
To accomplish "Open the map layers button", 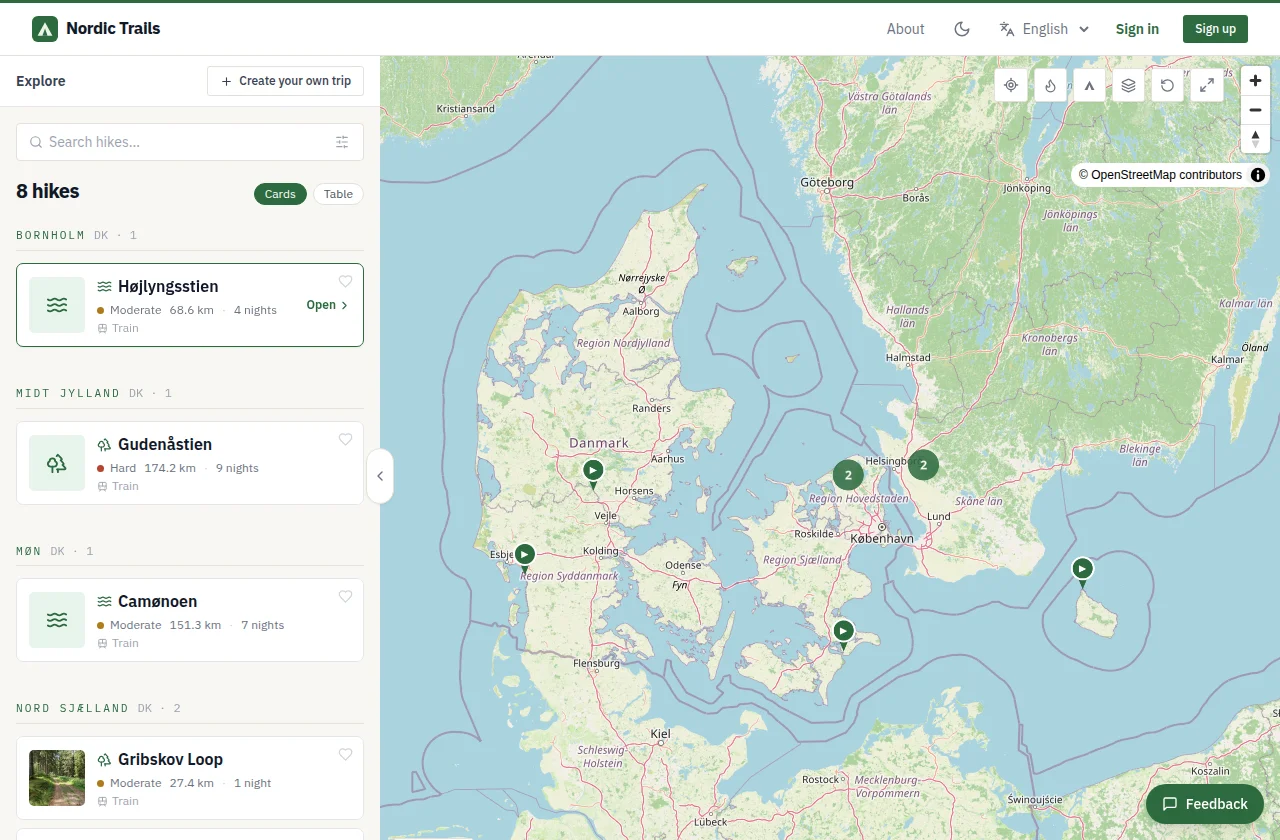I will pos(1128,85).
